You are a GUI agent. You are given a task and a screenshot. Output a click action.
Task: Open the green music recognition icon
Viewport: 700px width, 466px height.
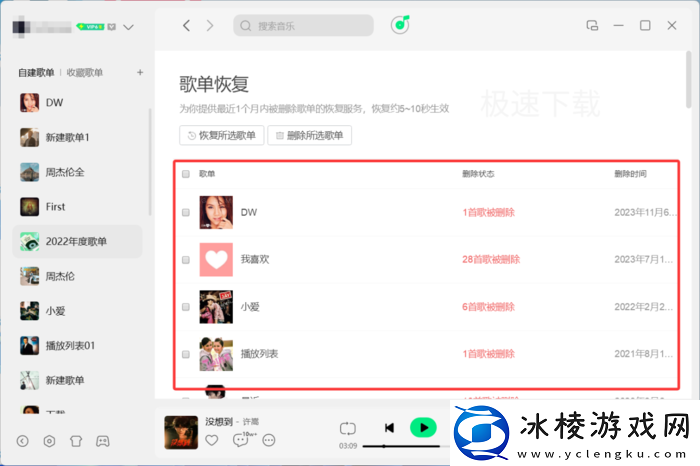pyautogui.click(x=400, y=25)
